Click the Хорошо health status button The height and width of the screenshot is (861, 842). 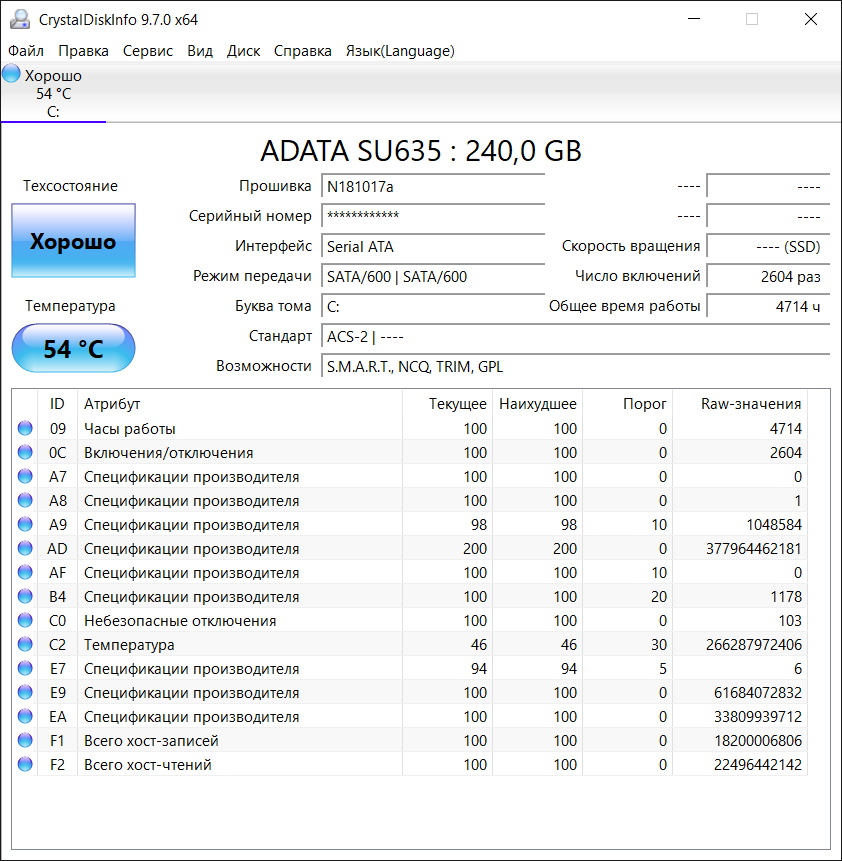coord(73,241)
